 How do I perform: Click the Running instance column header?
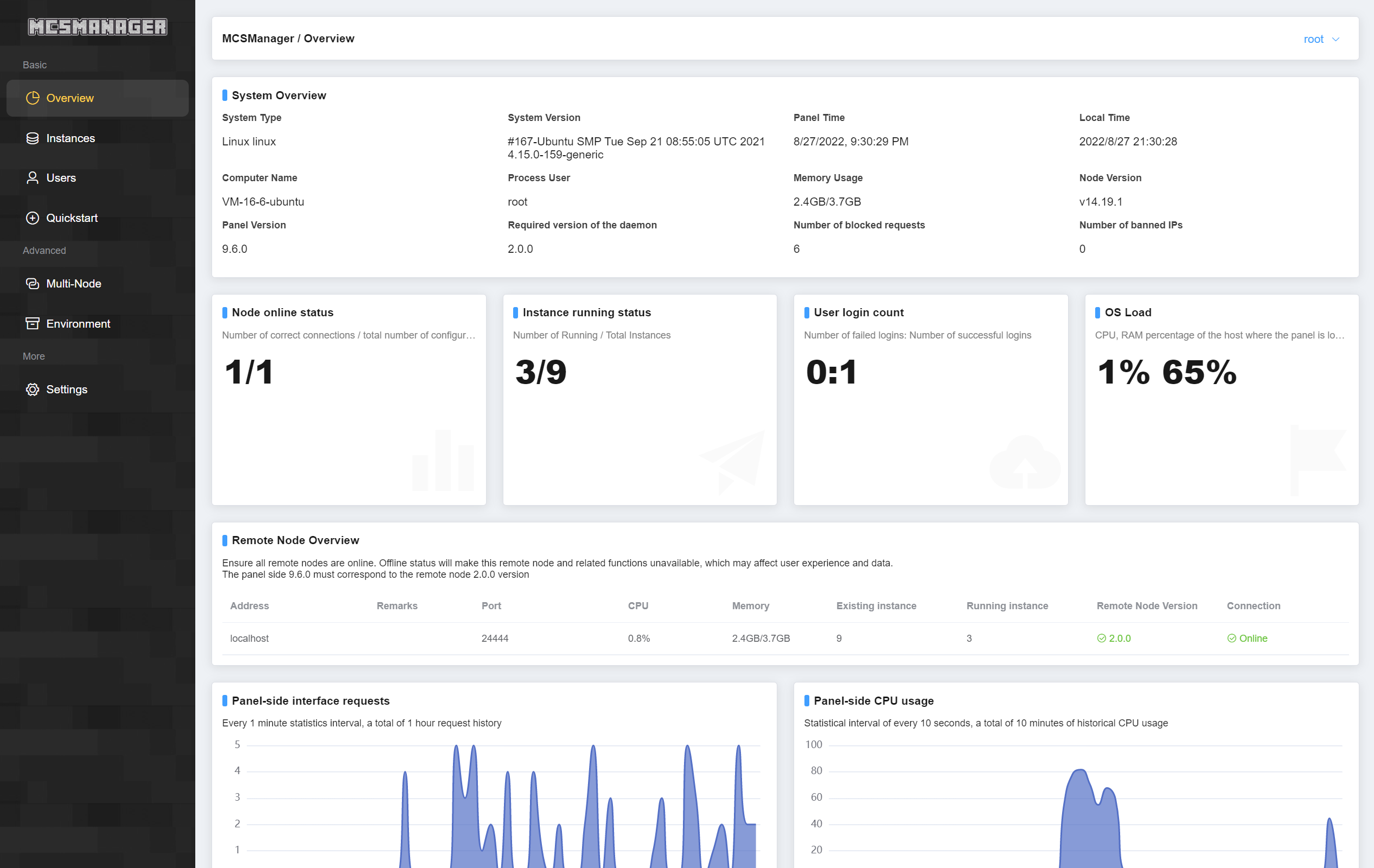[x=1007, y=605]
